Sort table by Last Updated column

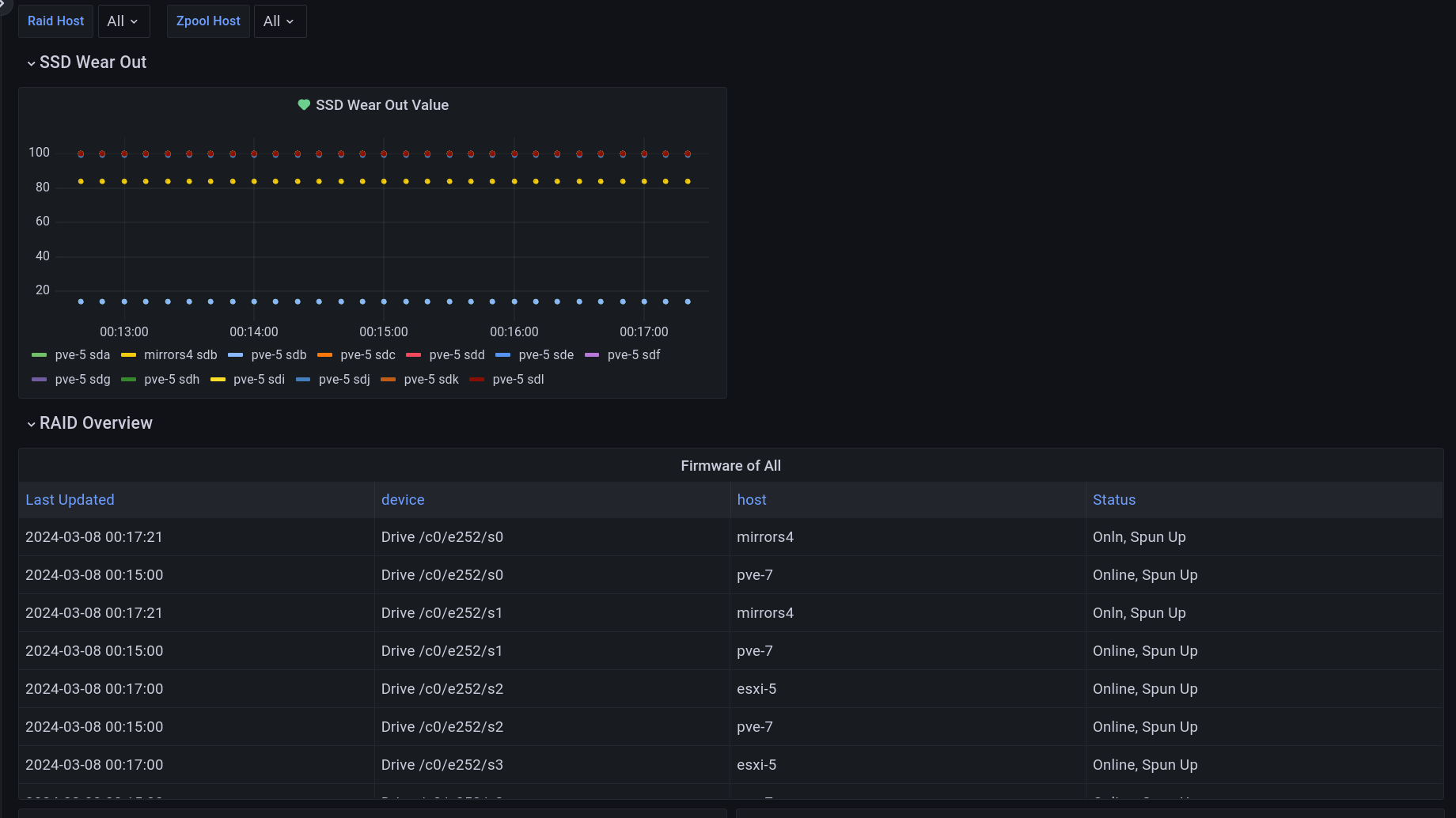(x=70, y=500)
